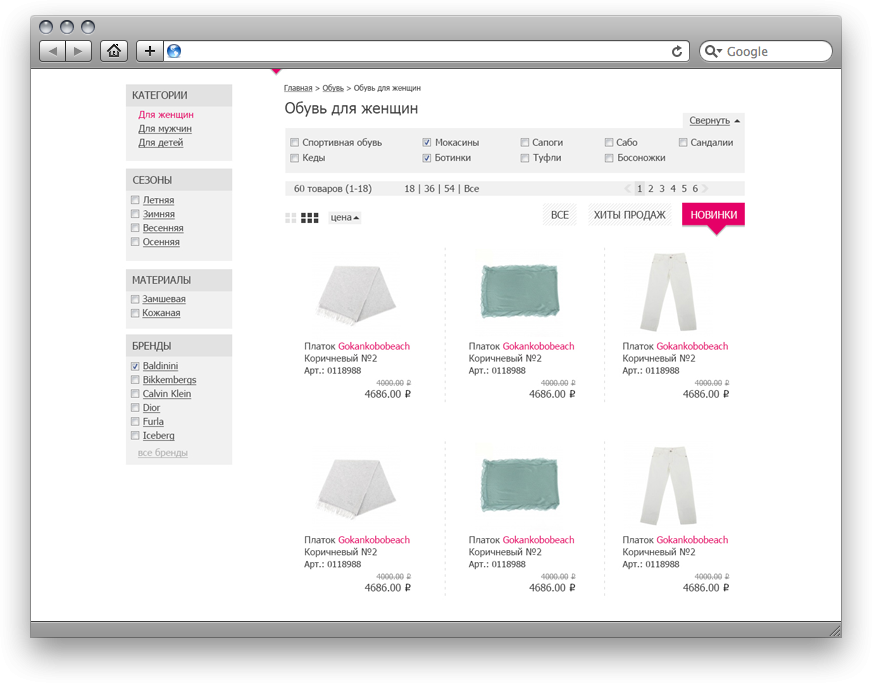Expand the full list via все бренды
Screen dimensions: 872x683
point(163,453)
